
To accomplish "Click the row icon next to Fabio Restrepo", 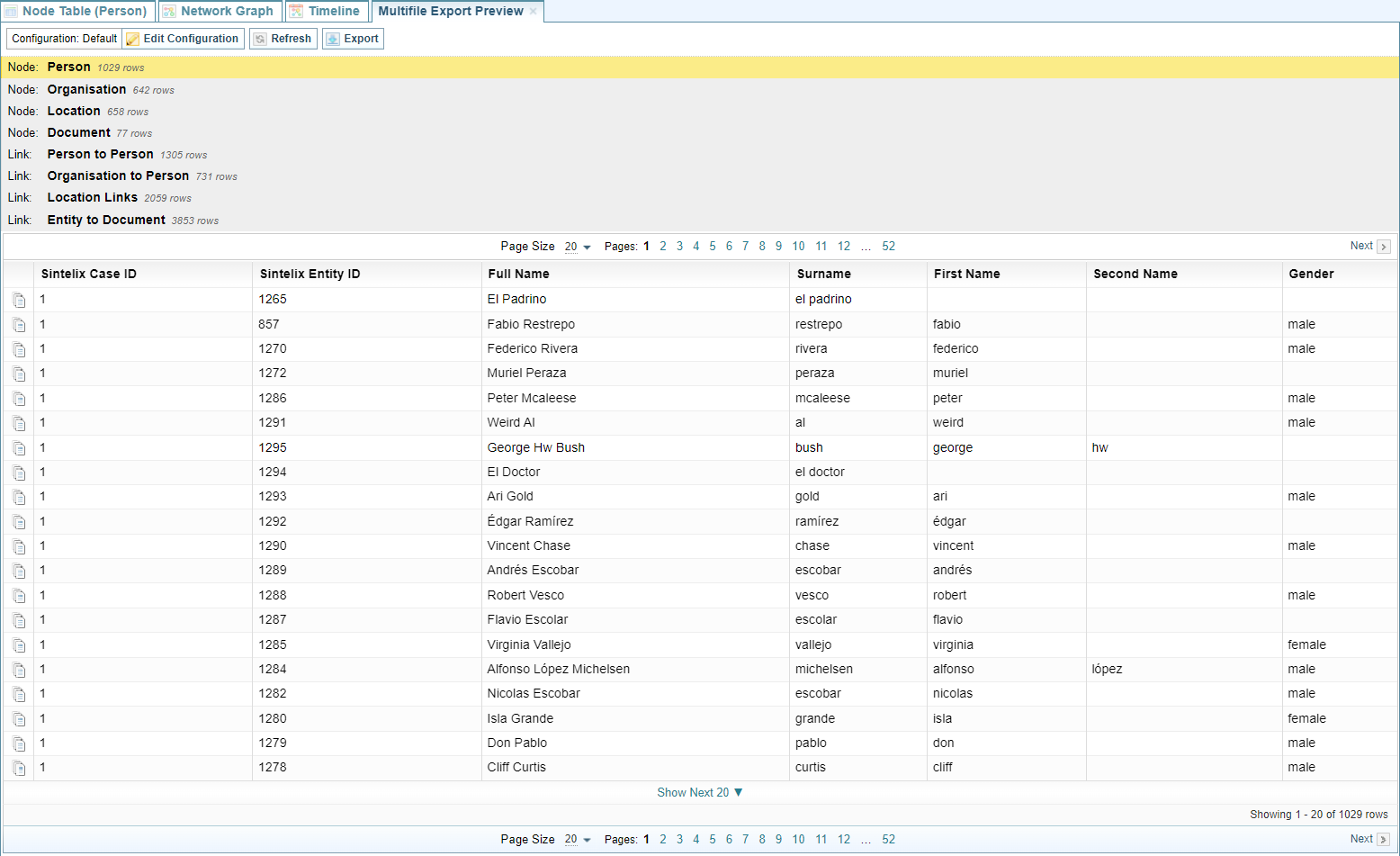I will pos(19,325).
